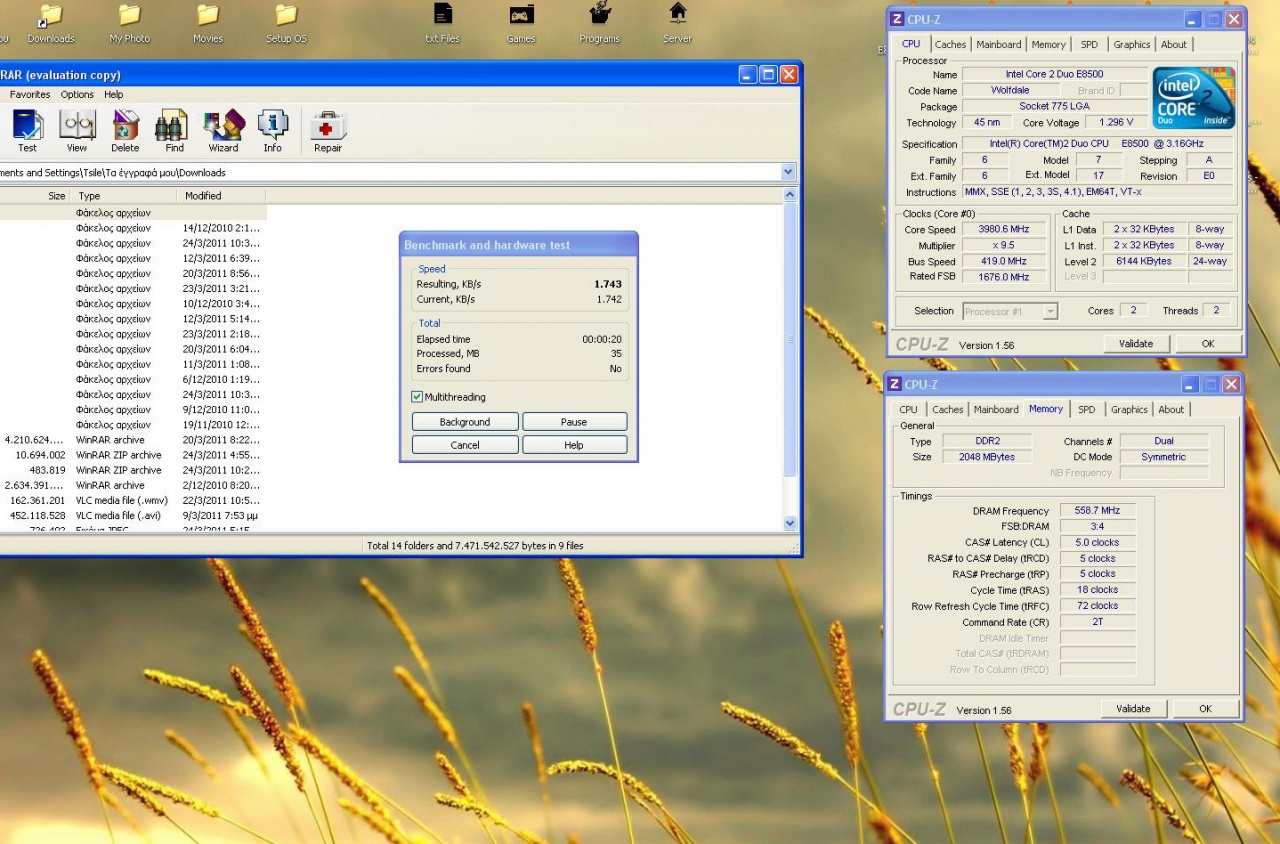The height and width of the screenshot is (844, 1280).
Task: Switch to the Mainboard tab in top CPU-Z
Action: (998, 44)
